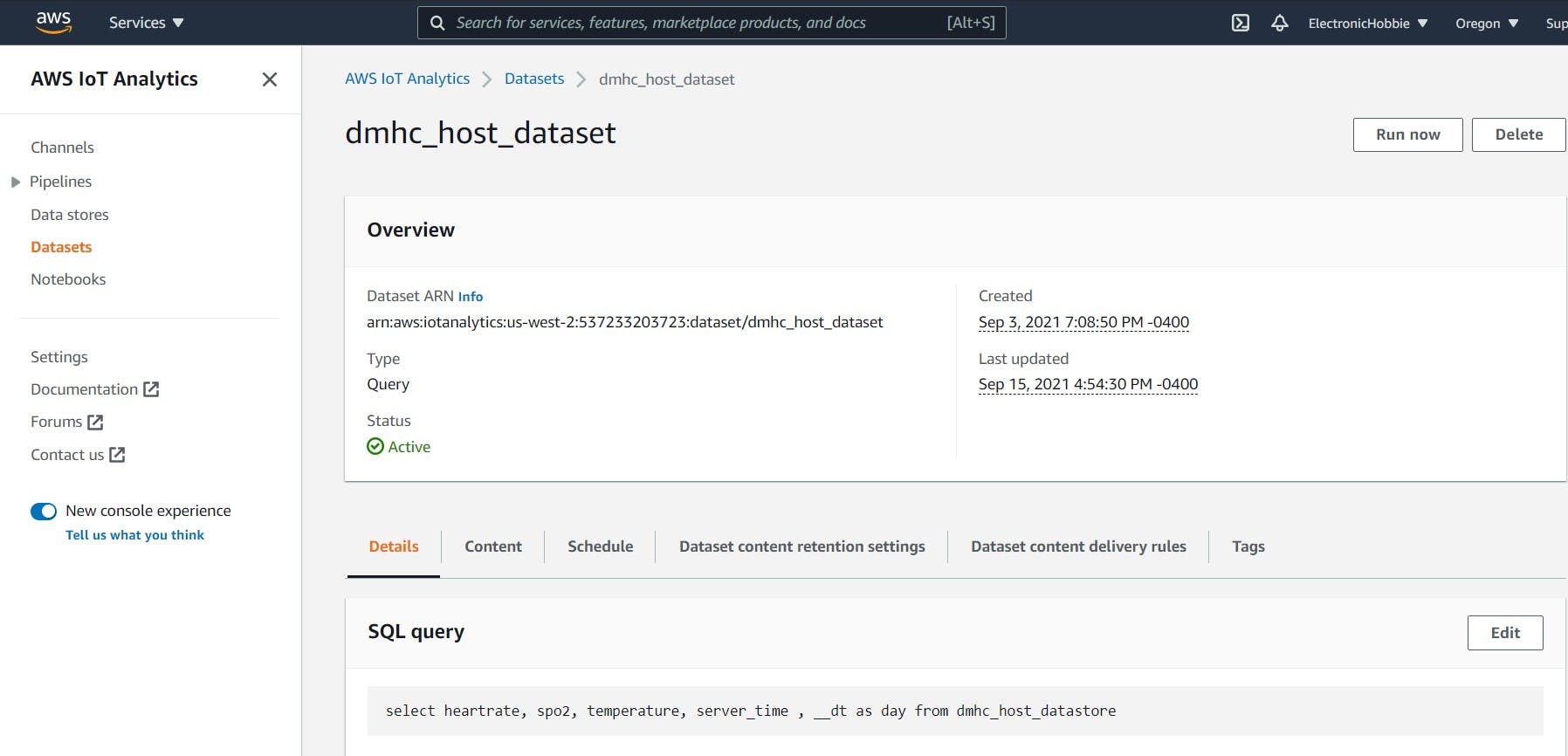Viewport: 1568px width, 756px height.
Task: Click the Delete dataset button
Action: click(1519, 134)
